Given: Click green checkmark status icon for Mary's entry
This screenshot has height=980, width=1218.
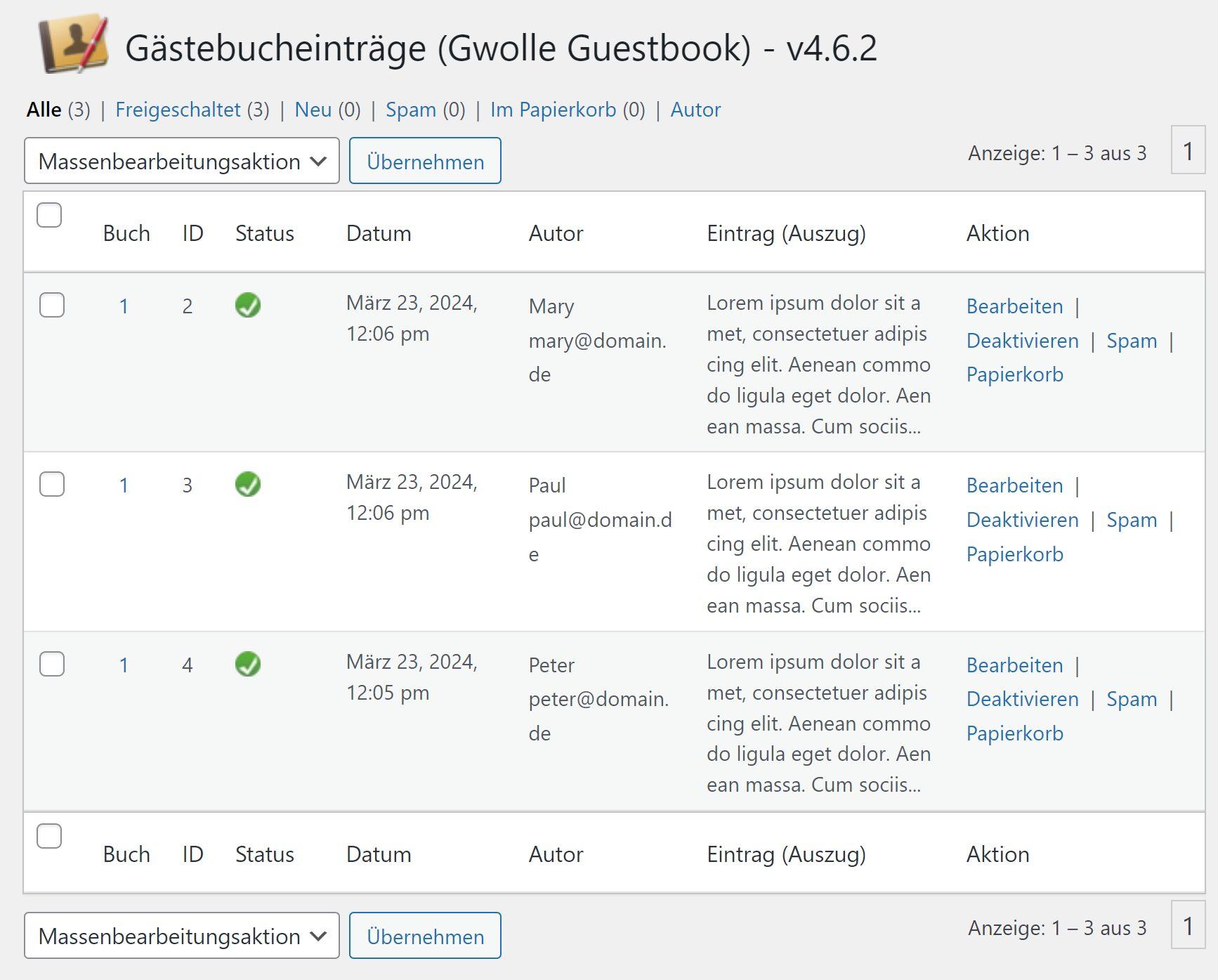Looking at the screenshot, I should tap(248, 306).
